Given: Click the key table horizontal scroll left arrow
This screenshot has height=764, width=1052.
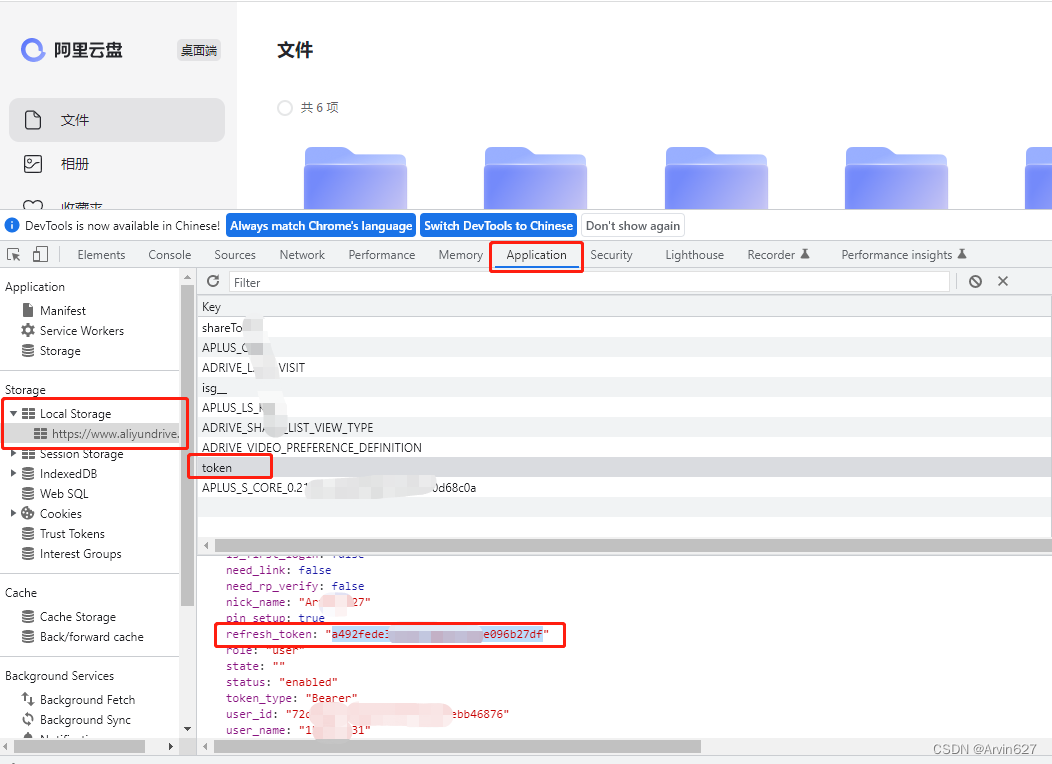Looking at the screenshot, I should coord(206,545).
